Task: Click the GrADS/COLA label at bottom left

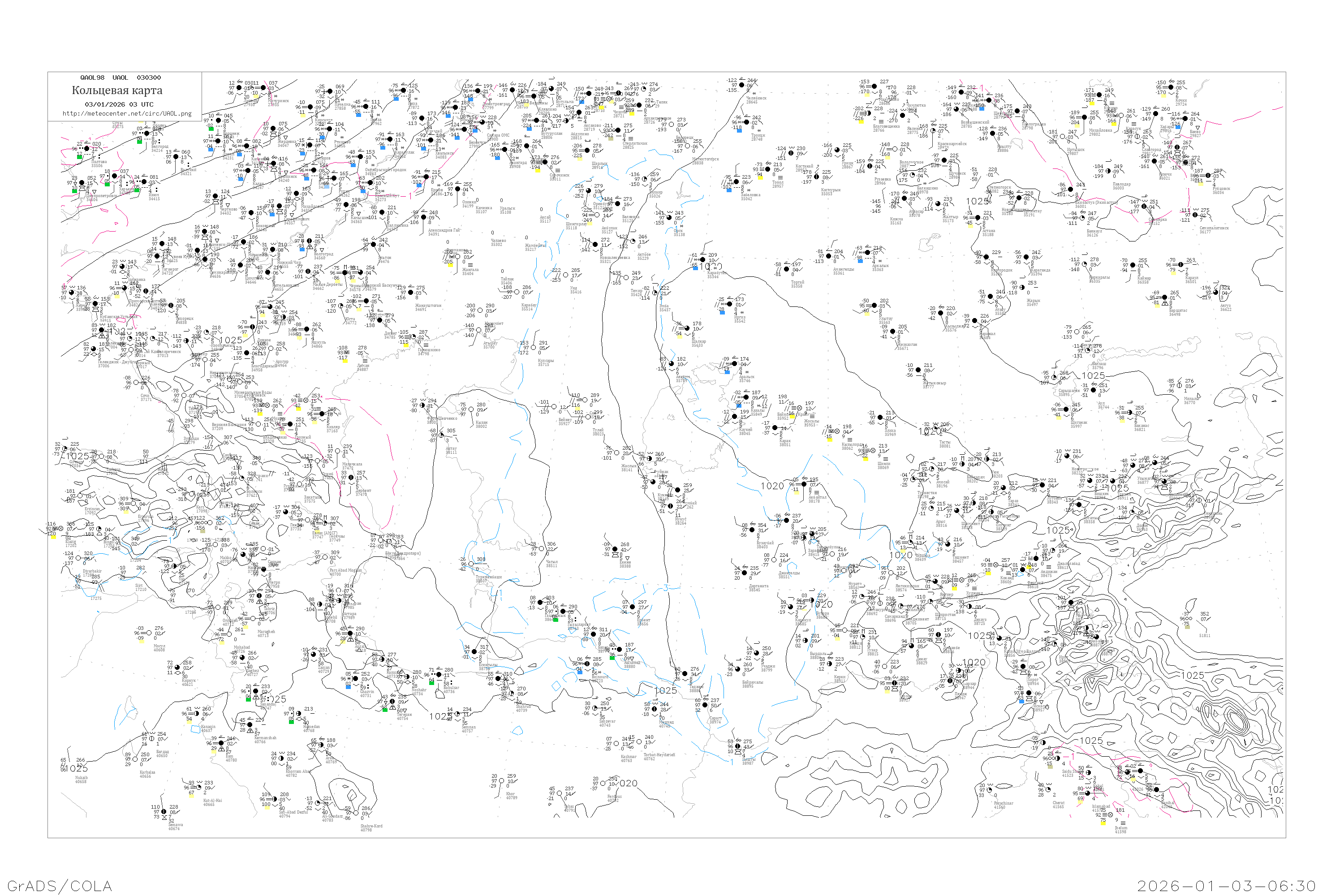Action: pyautogui.click(x=60, y=886)
